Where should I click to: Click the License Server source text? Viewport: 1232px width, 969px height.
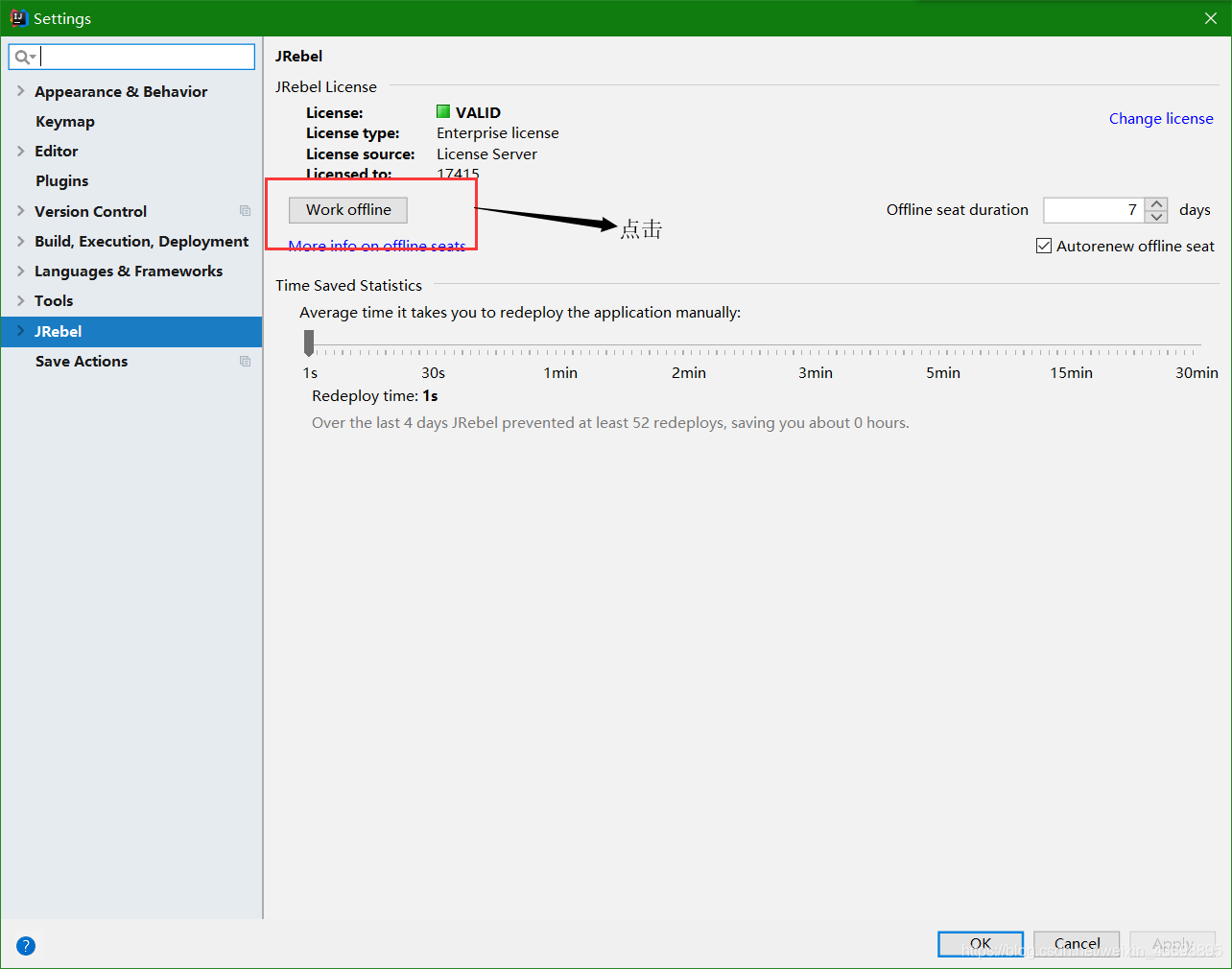pos(486,154)
